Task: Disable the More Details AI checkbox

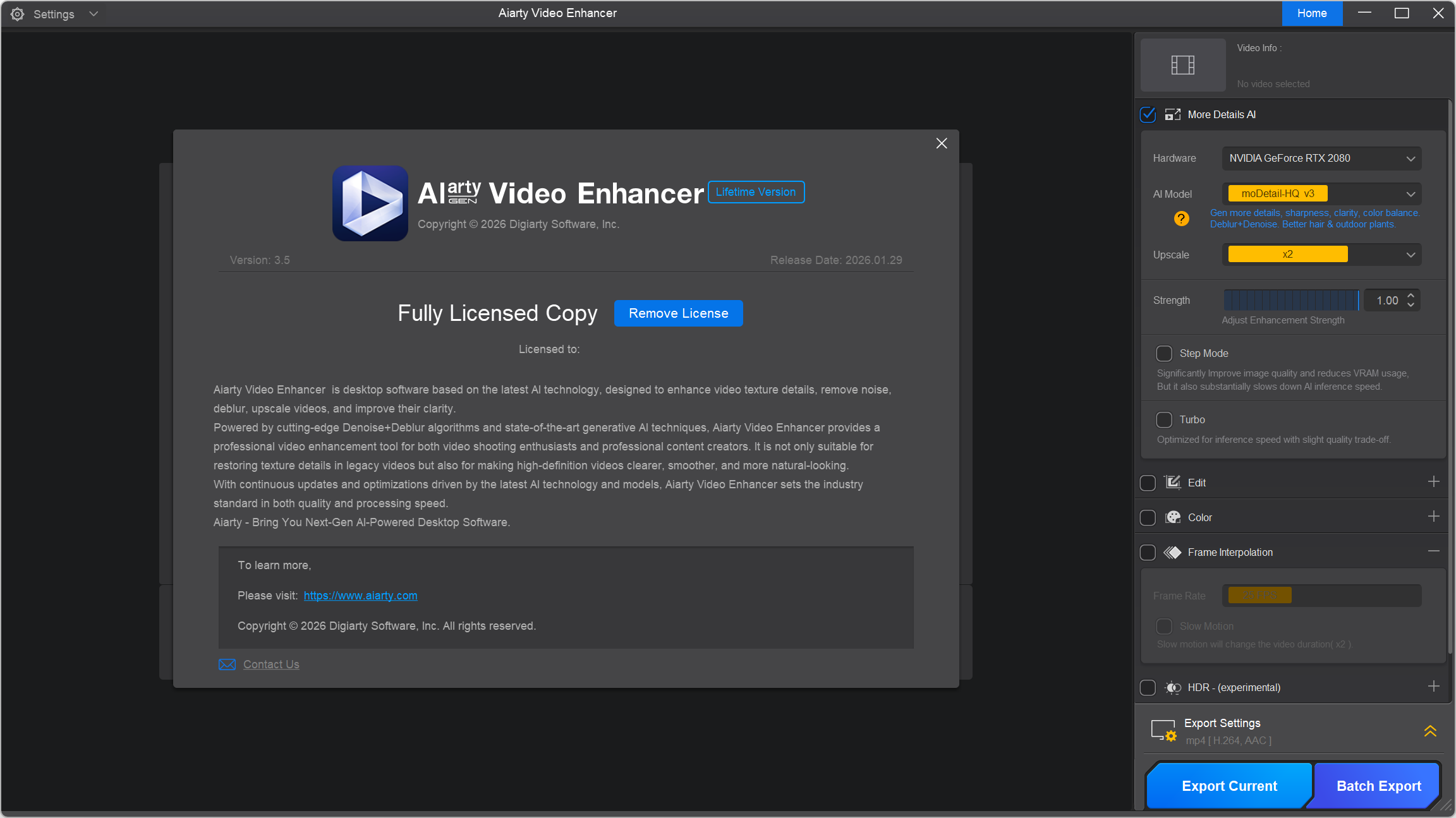Action: [x=1148, y=114]
